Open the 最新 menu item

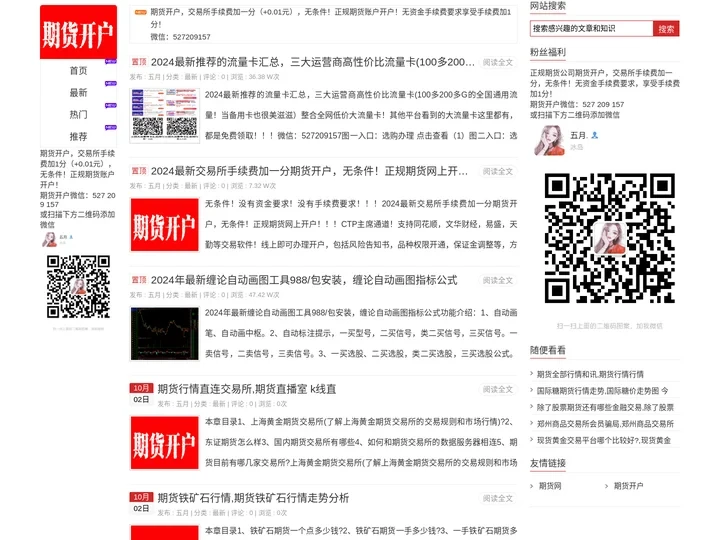(78, 93)
